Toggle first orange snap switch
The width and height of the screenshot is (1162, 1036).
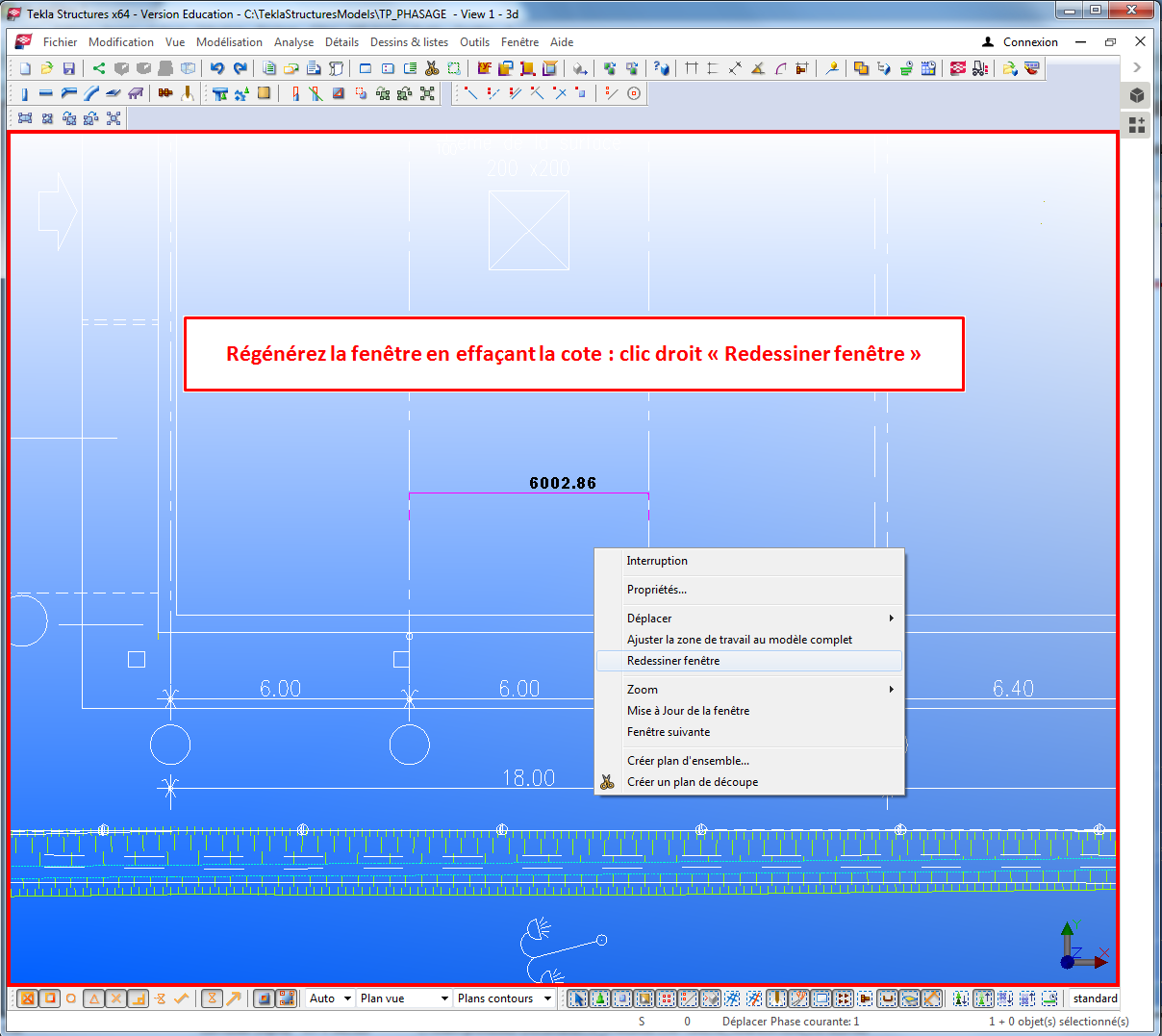[x=27, y=998]
